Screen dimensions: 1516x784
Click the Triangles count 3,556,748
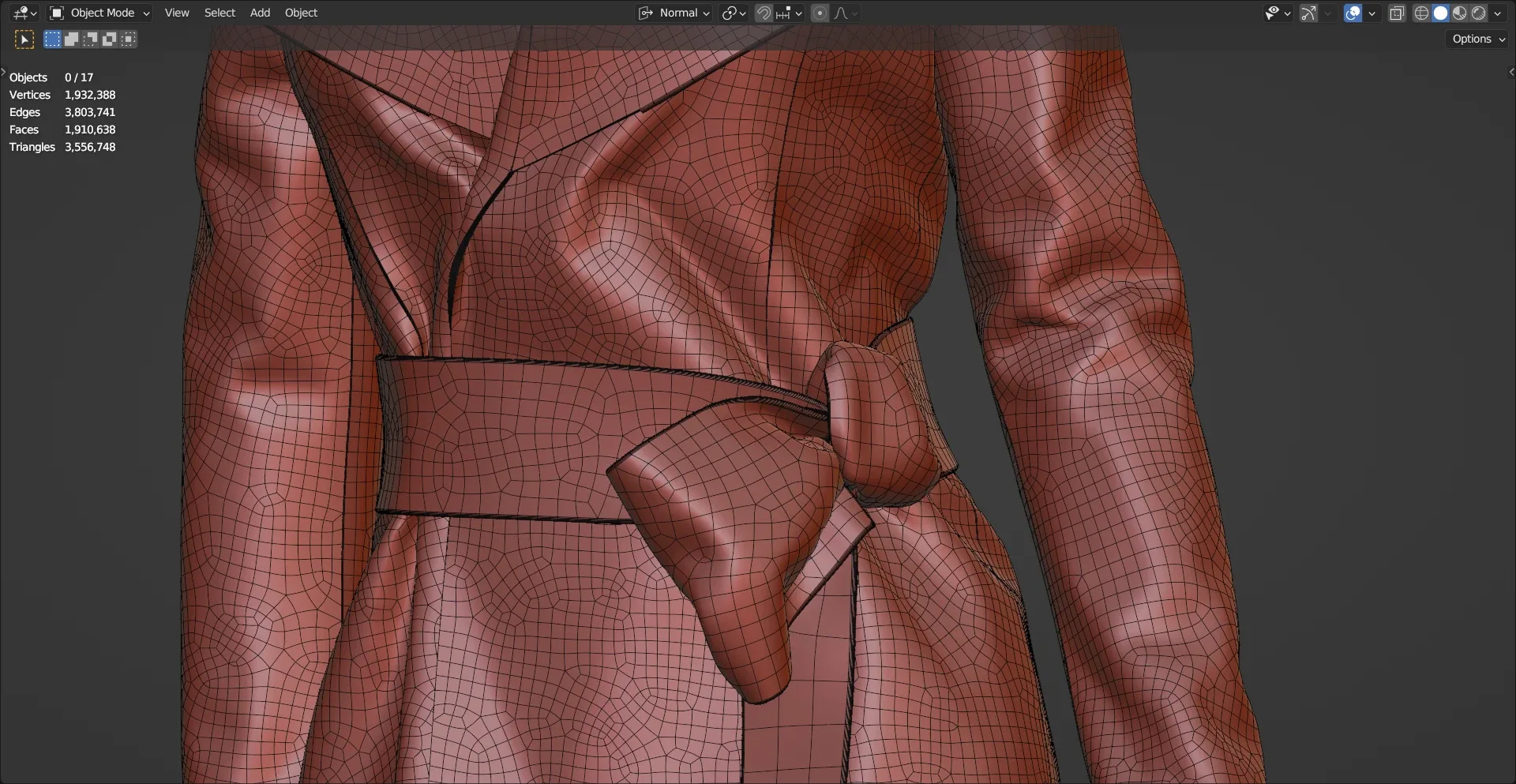90,147
